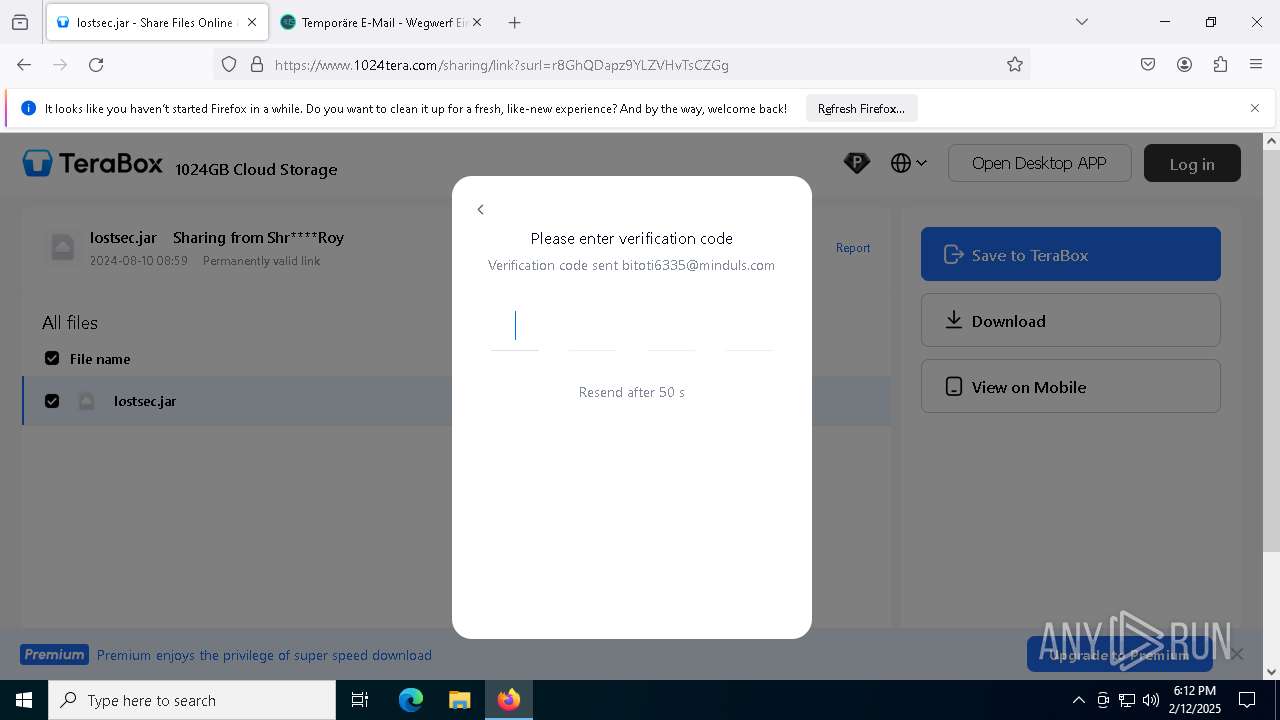Open the TeraBox logo home link

tap(93, 163)
